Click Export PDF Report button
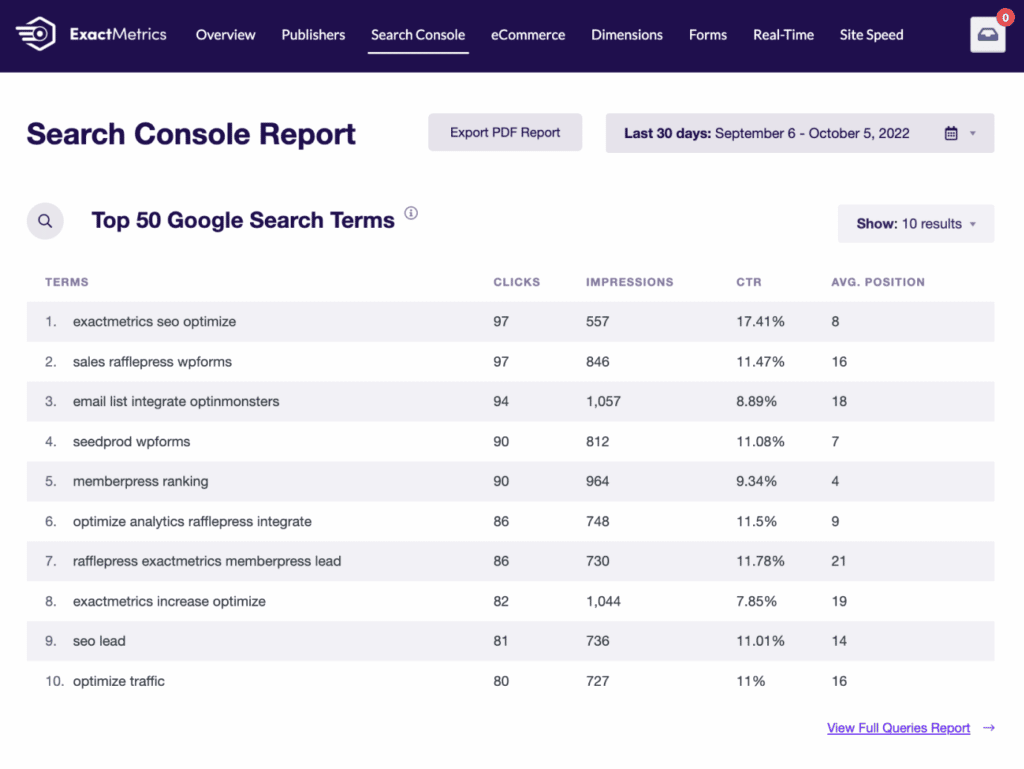 [505, 133]
